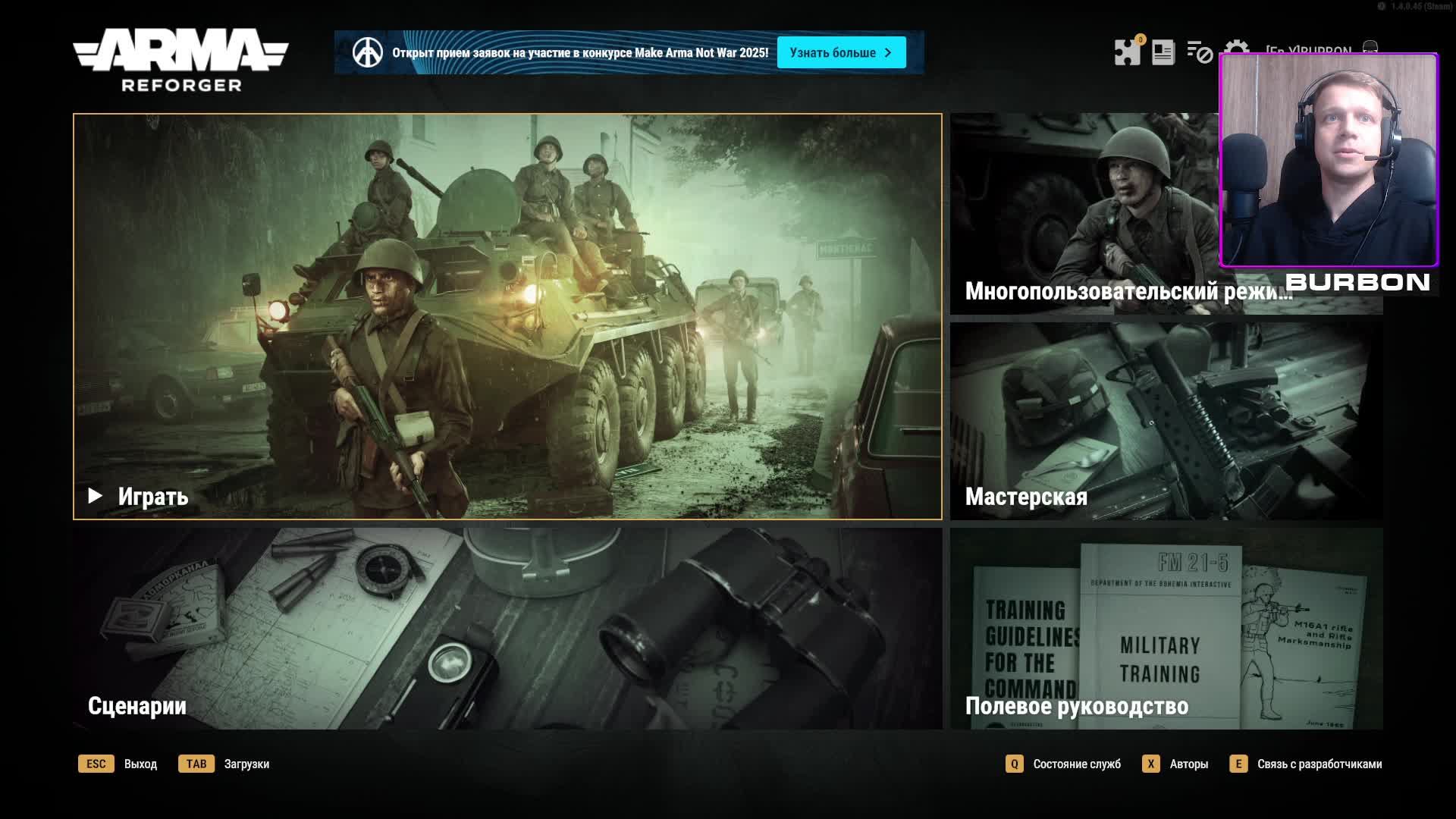Image resolution: width=1456 pixels, height=819 pixels.
Task: Click the Arma Reforger logo
Action: tap(180, 61)
